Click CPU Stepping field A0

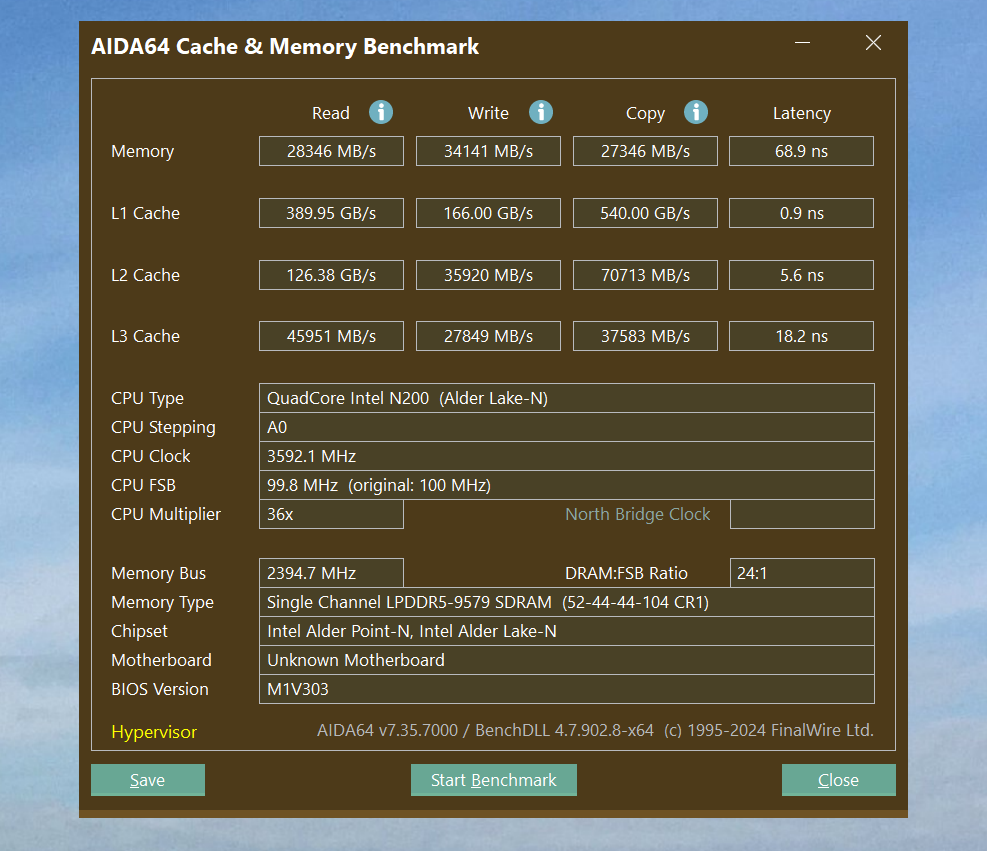tap(567, 427)
